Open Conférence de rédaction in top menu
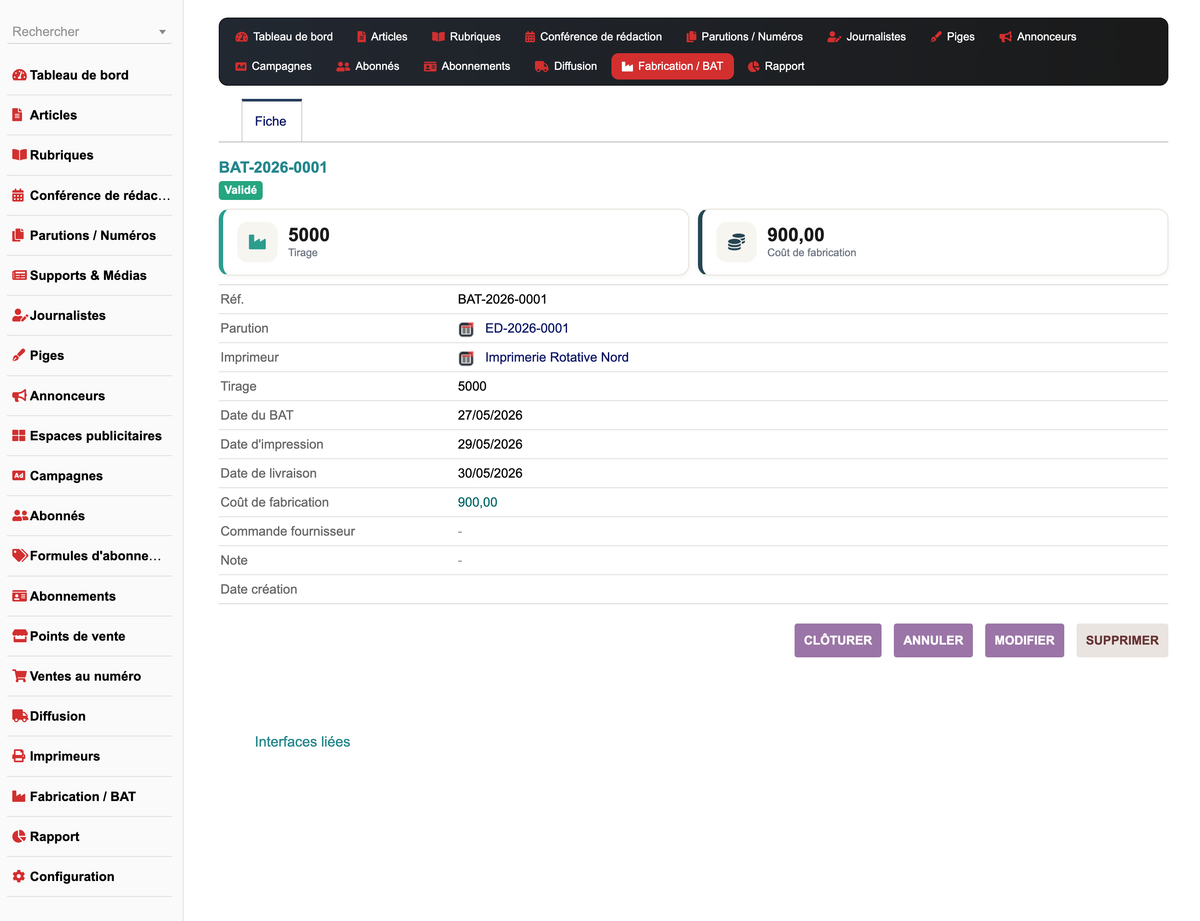Image resolution: width=1200 pixels, height=921 pixels. tap(593, 37)
